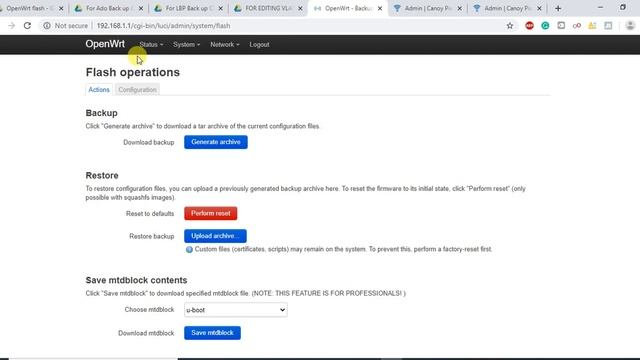
Task: Open the System dropdown menu
Action: [x=187, y=44]
